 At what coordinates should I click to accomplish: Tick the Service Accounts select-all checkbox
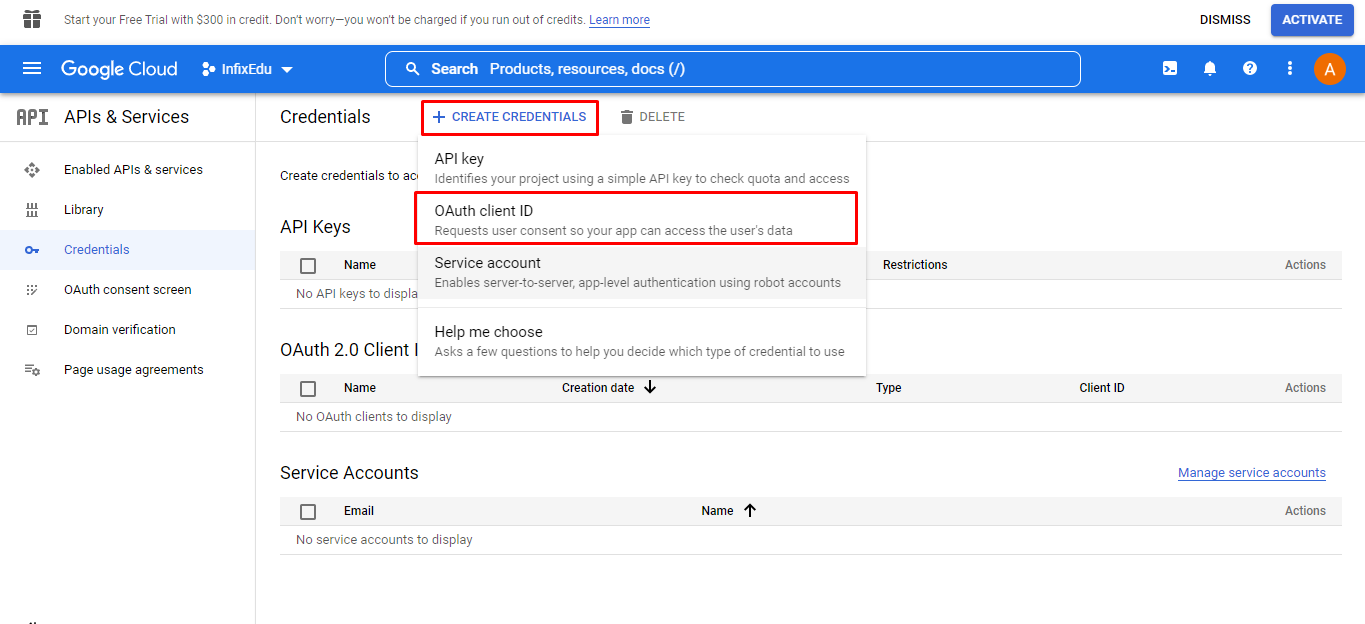tap(308, 511)
